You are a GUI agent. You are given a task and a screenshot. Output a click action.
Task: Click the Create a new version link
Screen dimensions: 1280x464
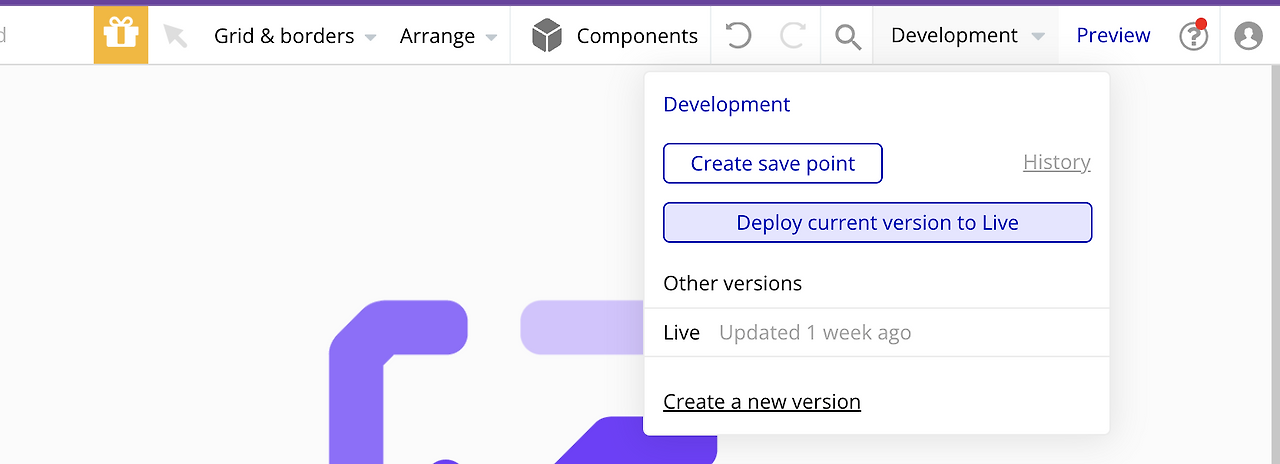tap(761, 402)
